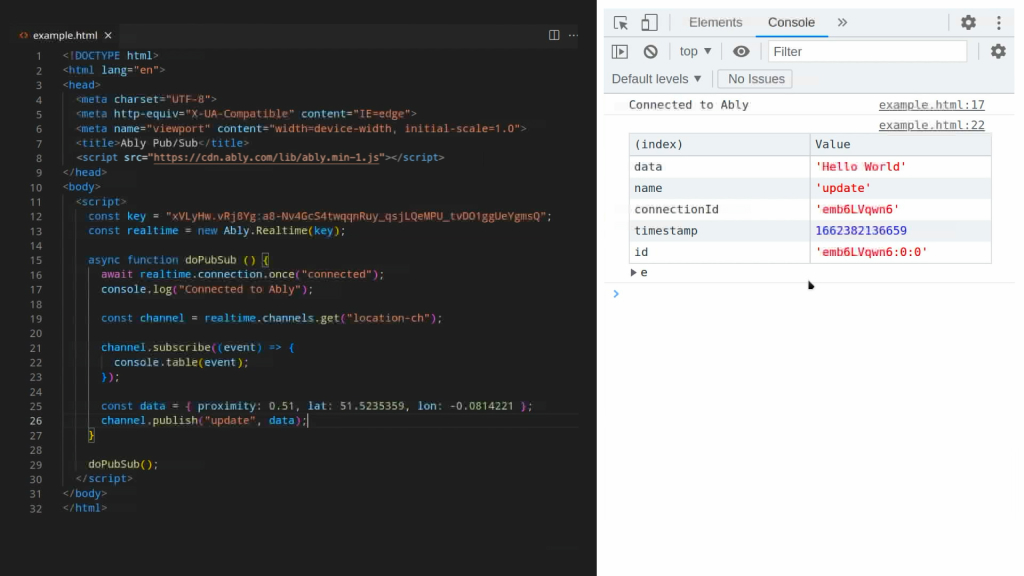Image resolution: width=1024 pixels, height=576 pixels.
Task: Activate the inspect element picker
Action: (621, 23)
